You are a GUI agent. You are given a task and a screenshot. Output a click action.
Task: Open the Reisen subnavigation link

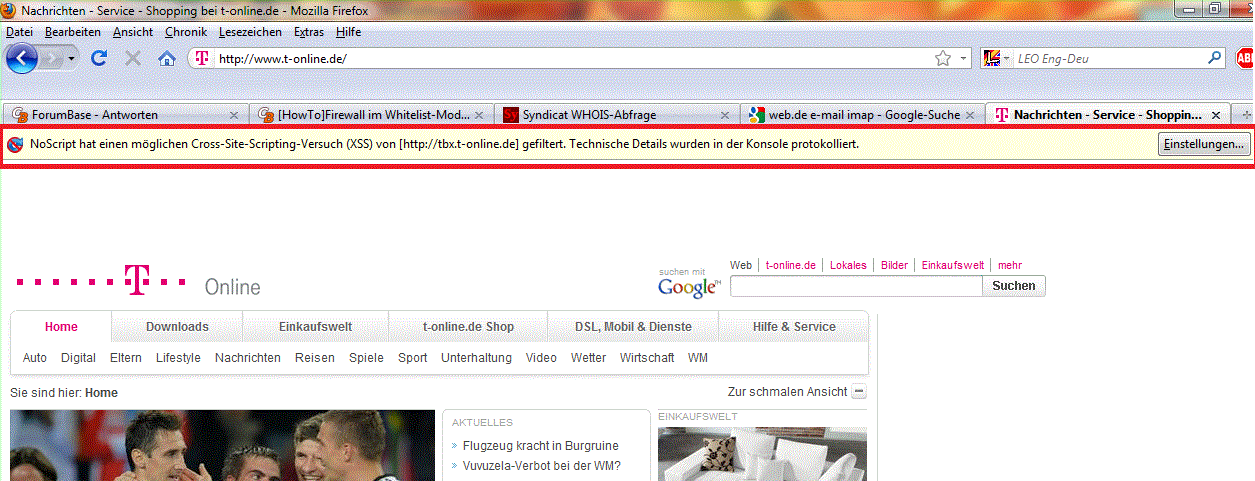[315, 357]
